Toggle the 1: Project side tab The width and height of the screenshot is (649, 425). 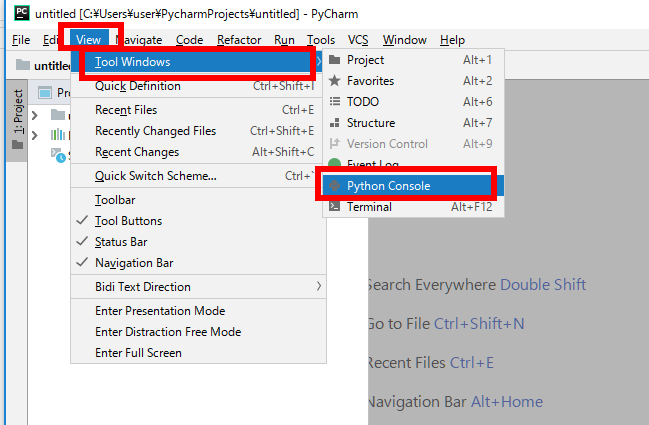[17, 120]
